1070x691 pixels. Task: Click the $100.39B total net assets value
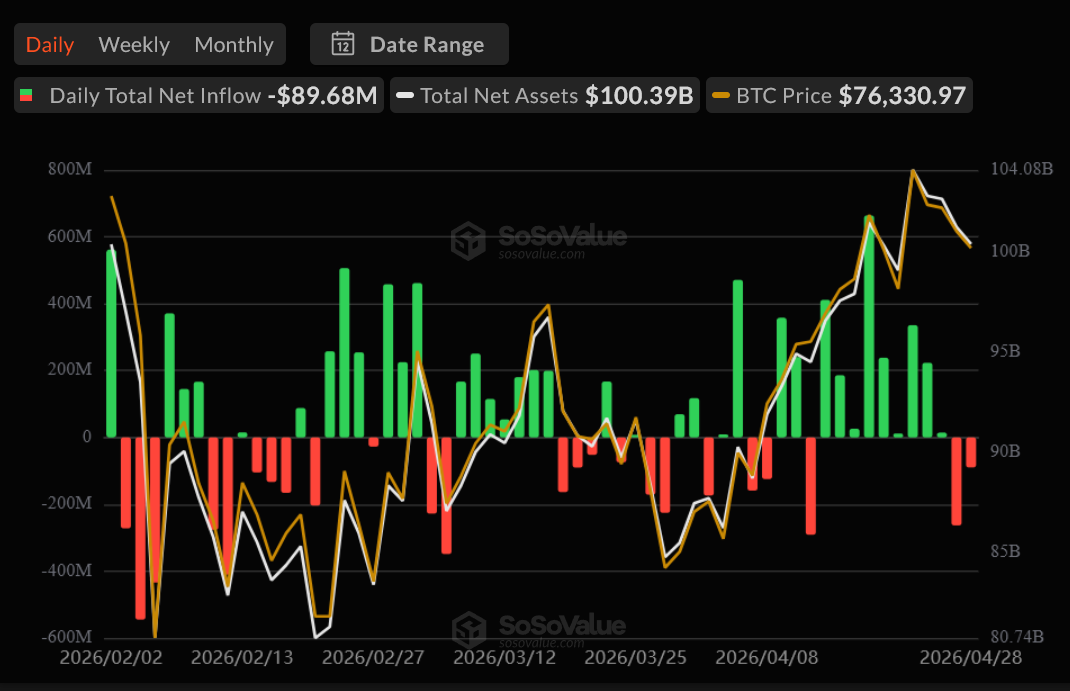pyautogui.click(x=639, y=96)
